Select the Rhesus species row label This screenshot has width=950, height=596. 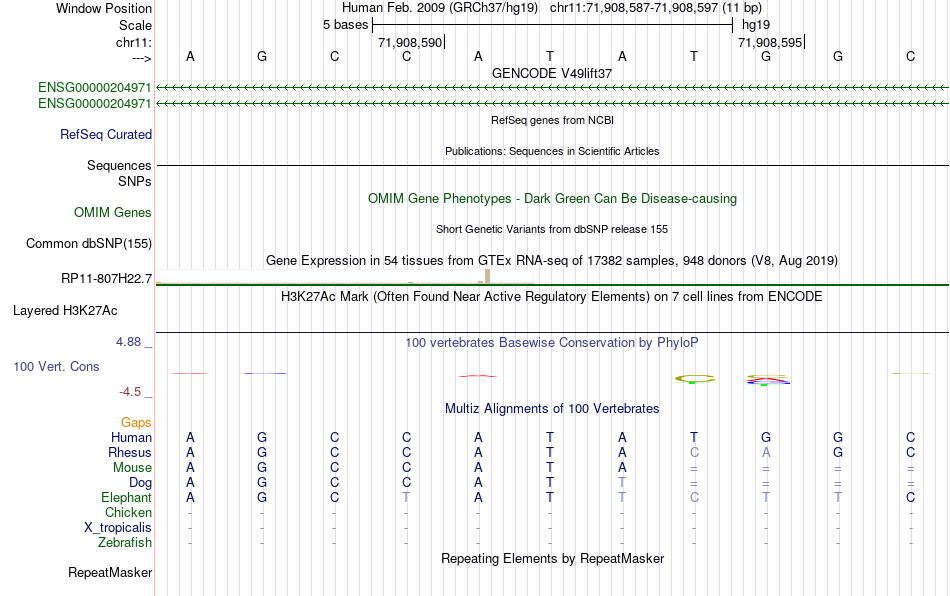click(x=130, y=452)
